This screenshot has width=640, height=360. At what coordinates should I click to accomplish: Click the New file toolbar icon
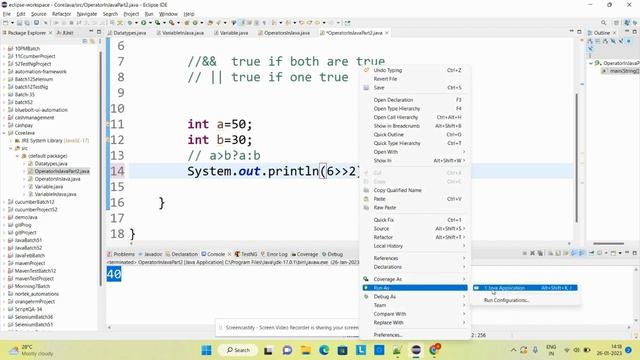(6, 23)
